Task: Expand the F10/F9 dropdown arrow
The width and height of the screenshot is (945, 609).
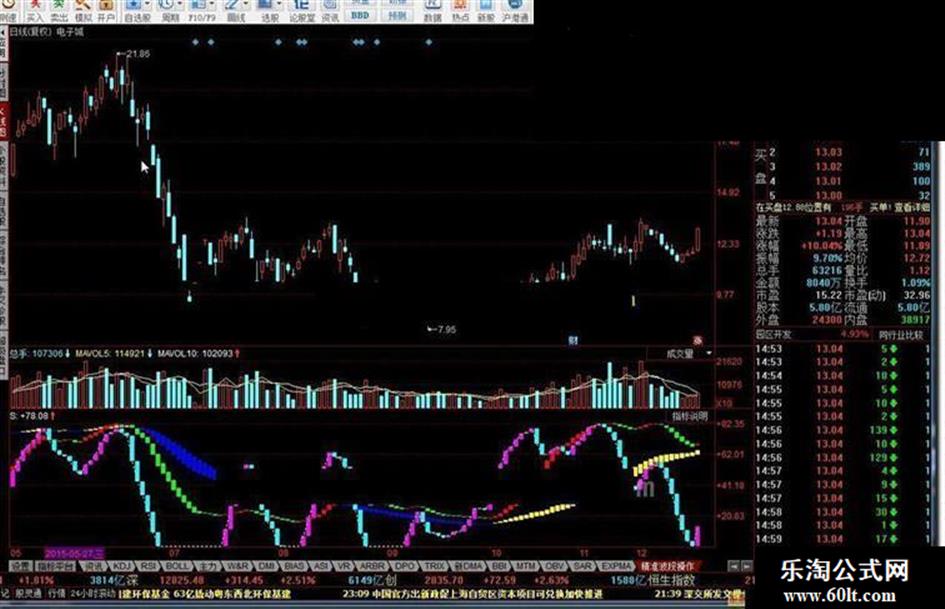Action: pos(212,5)
